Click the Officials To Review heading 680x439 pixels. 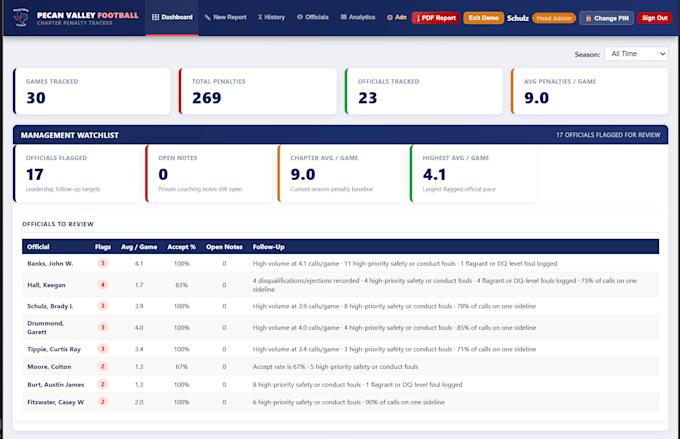tap(58, 224)
